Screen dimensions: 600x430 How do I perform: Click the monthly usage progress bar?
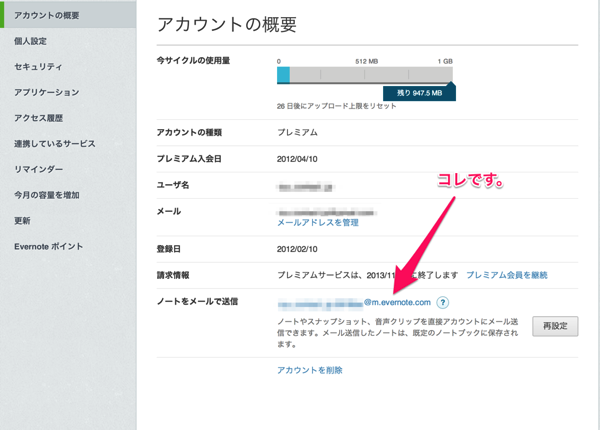365,75
